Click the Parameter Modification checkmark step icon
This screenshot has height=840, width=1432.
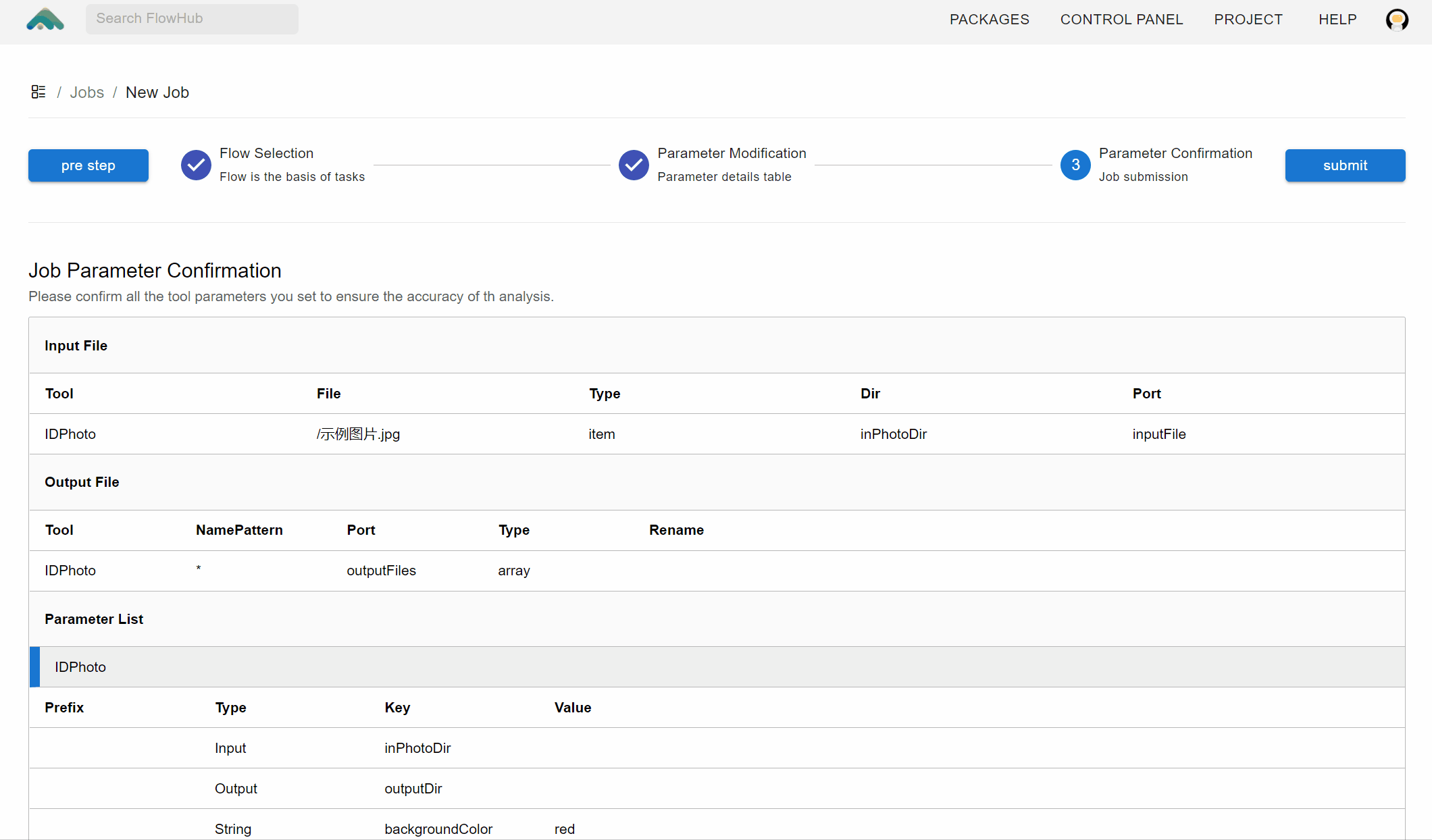coord(634,165)
